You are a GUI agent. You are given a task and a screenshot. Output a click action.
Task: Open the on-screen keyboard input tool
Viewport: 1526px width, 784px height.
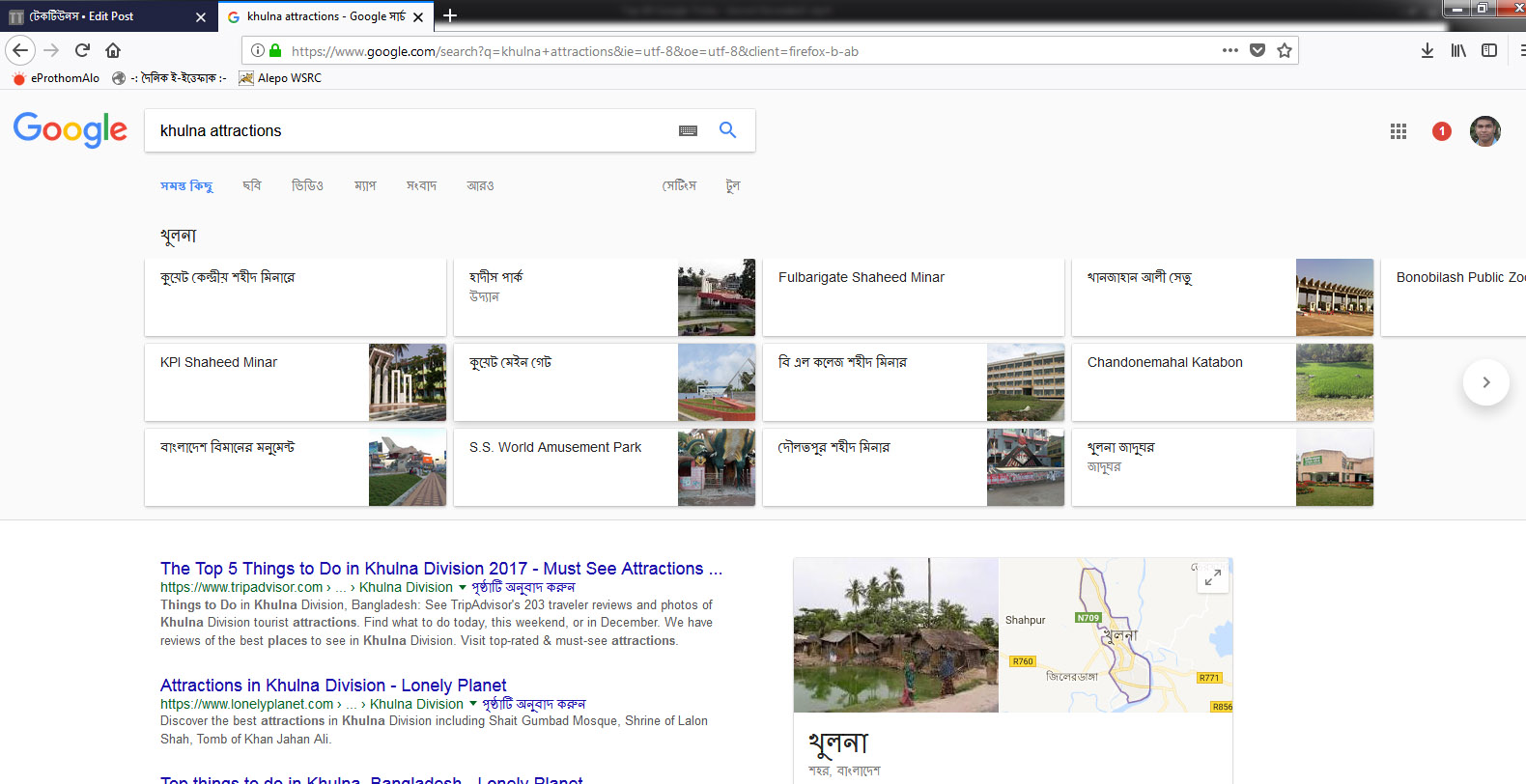(x=688, y=130)
